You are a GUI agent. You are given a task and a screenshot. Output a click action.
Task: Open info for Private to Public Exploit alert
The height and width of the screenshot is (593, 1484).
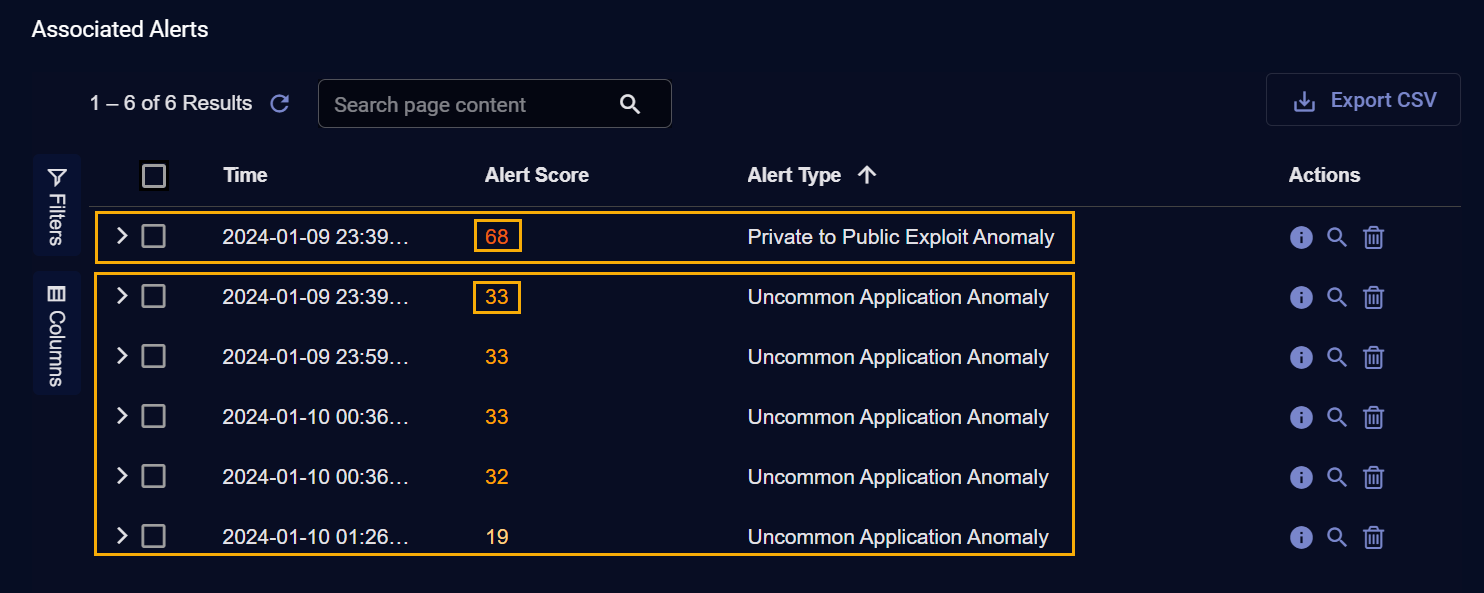1301,237
